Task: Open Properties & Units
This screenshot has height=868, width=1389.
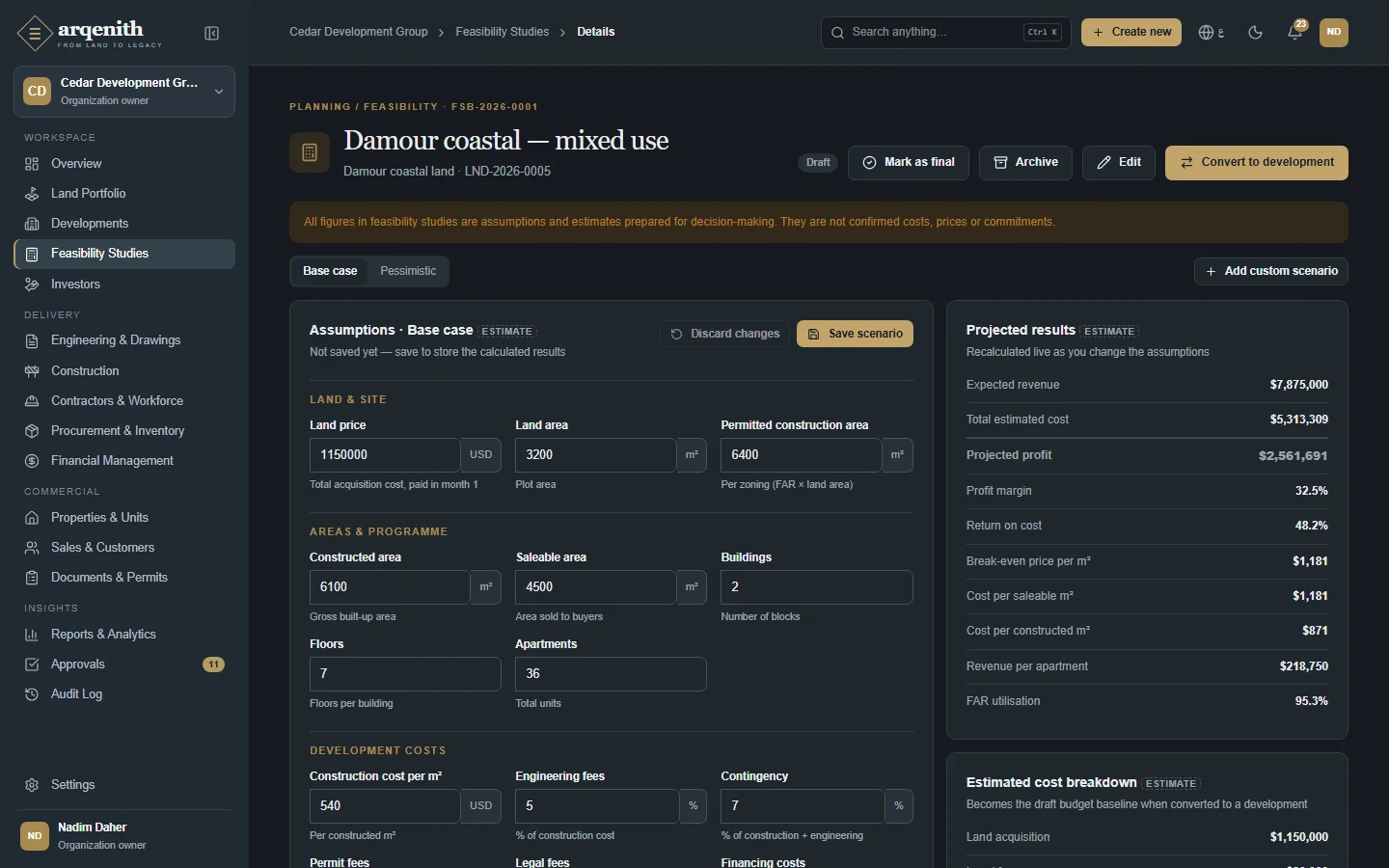Action: (124, 518)
